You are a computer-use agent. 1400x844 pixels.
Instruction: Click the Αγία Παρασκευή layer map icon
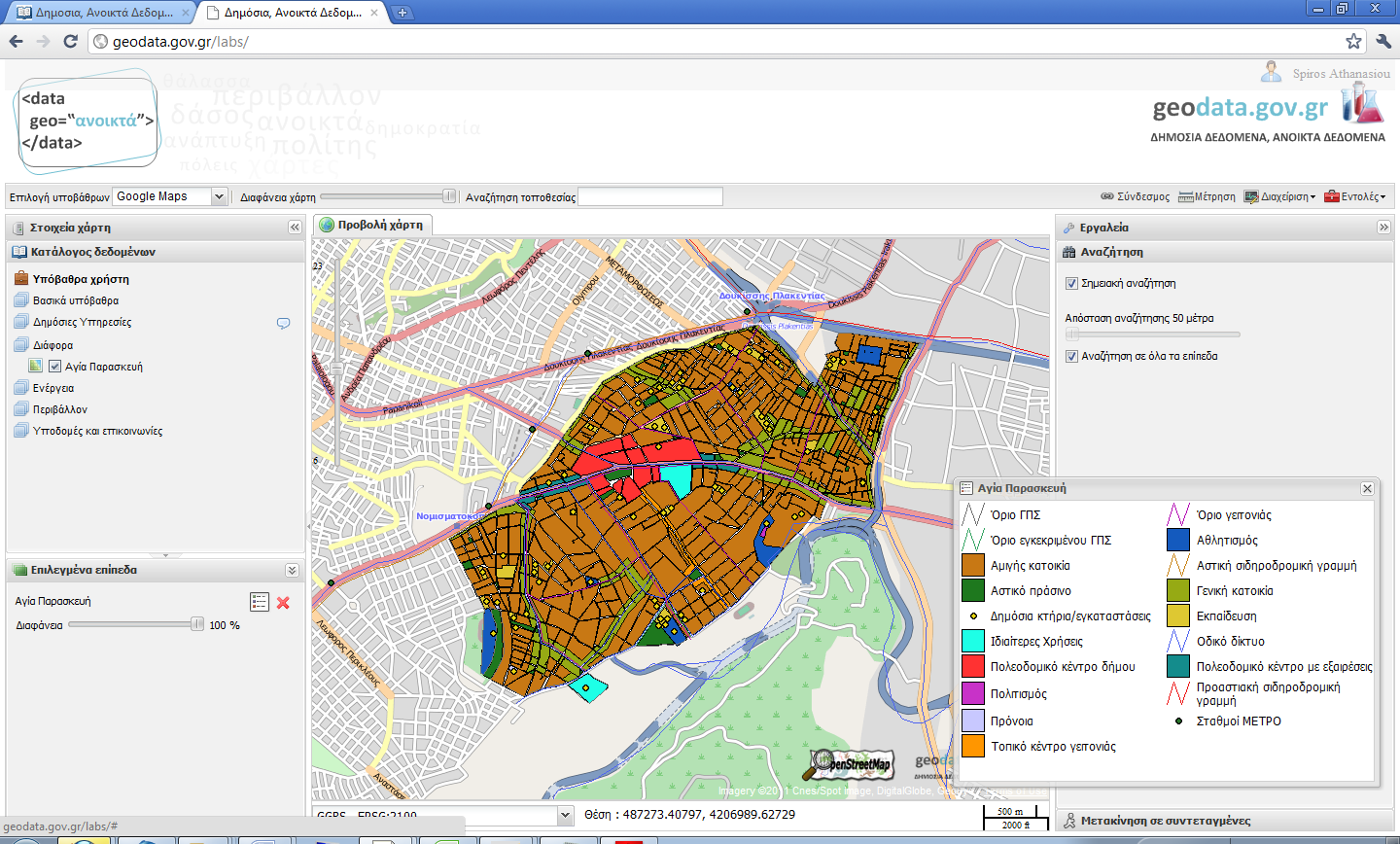(x=36, y=367)
